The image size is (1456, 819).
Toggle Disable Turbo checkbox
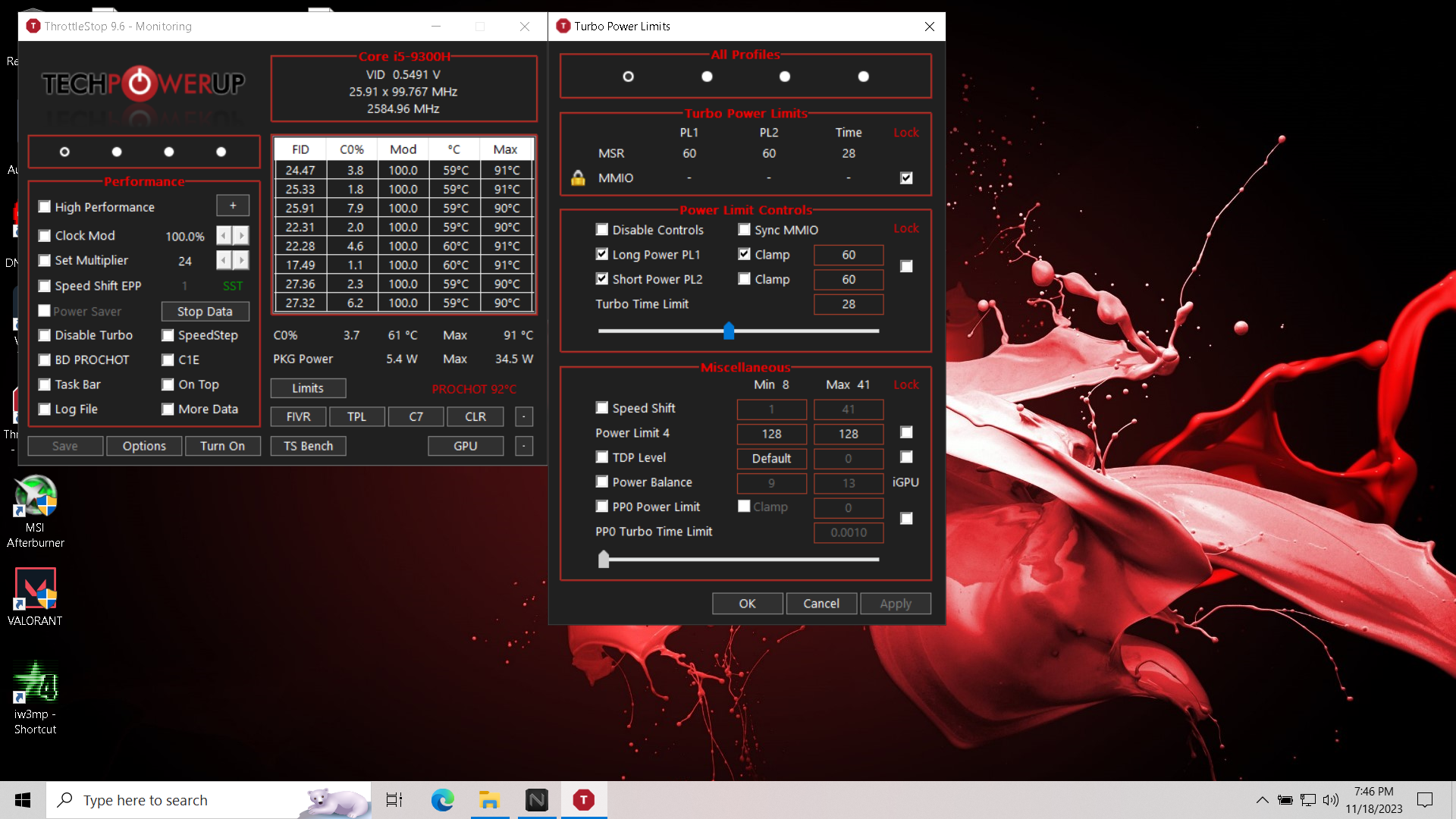point(45,335)
